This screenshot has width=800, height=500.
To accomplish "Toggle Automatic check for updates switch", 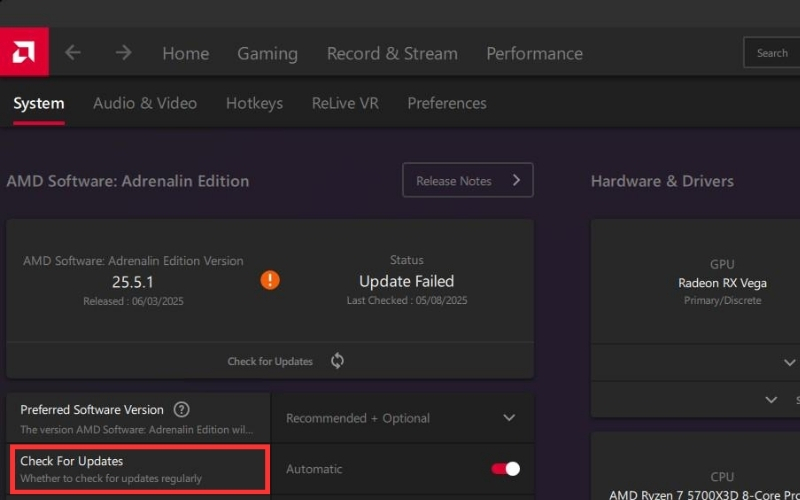I will pos(505,468).
